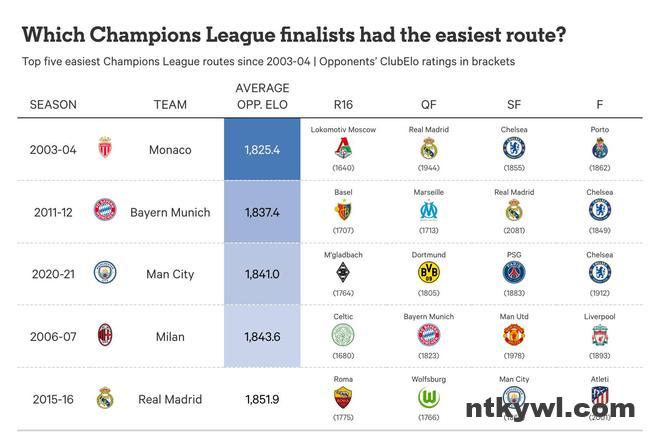Click the 1,825.4 average Elo cell
The image size is (660, 447).
[x=262, y=149]
